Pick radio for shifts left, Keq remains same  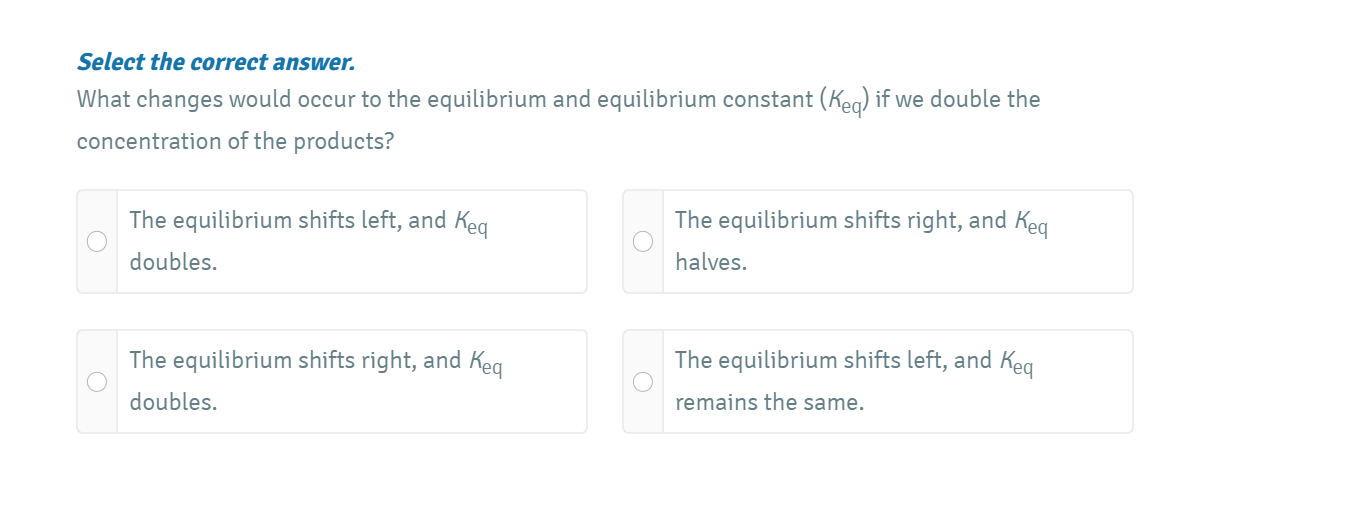643,381
